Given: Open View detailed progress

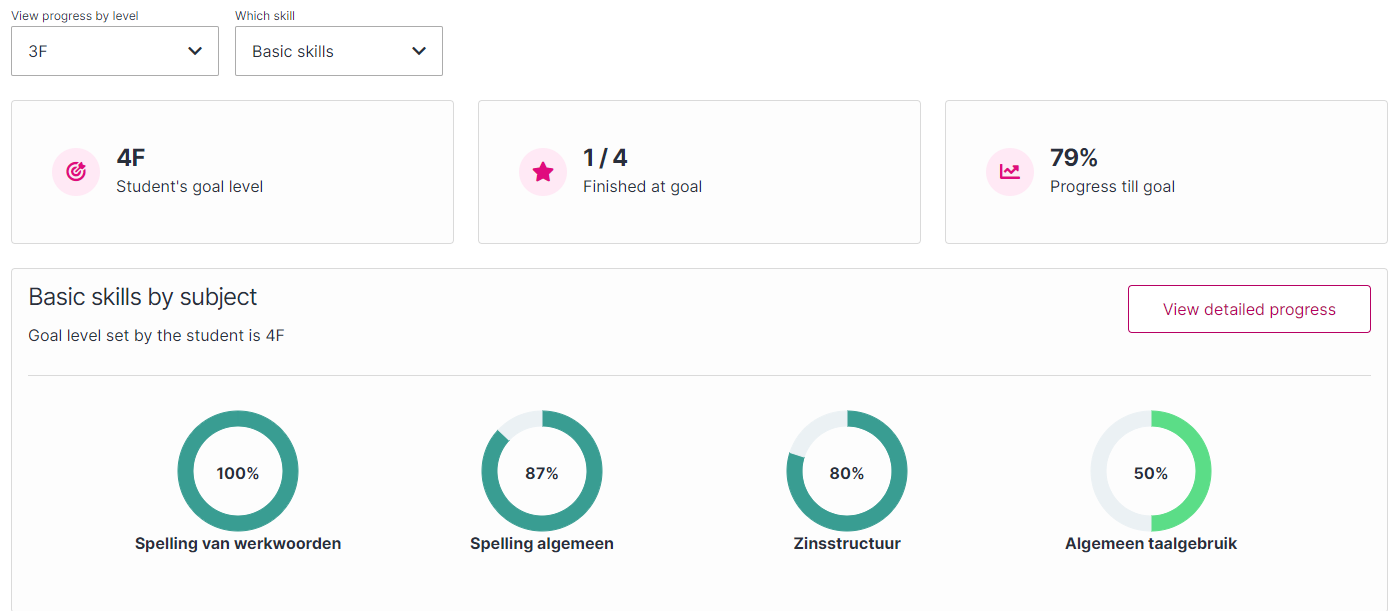Looking at the screenshot, I should 1249,309.
